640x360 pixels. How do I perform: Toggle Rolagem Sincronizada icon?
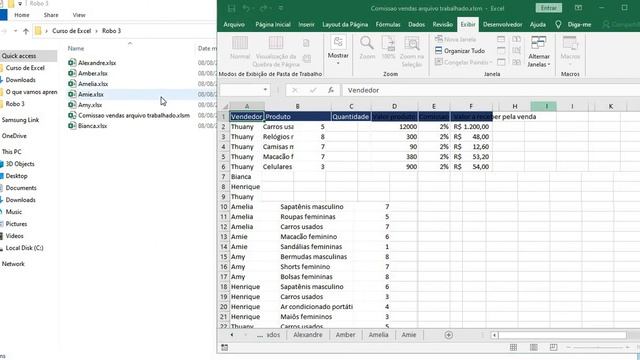(x=516, y=51)
